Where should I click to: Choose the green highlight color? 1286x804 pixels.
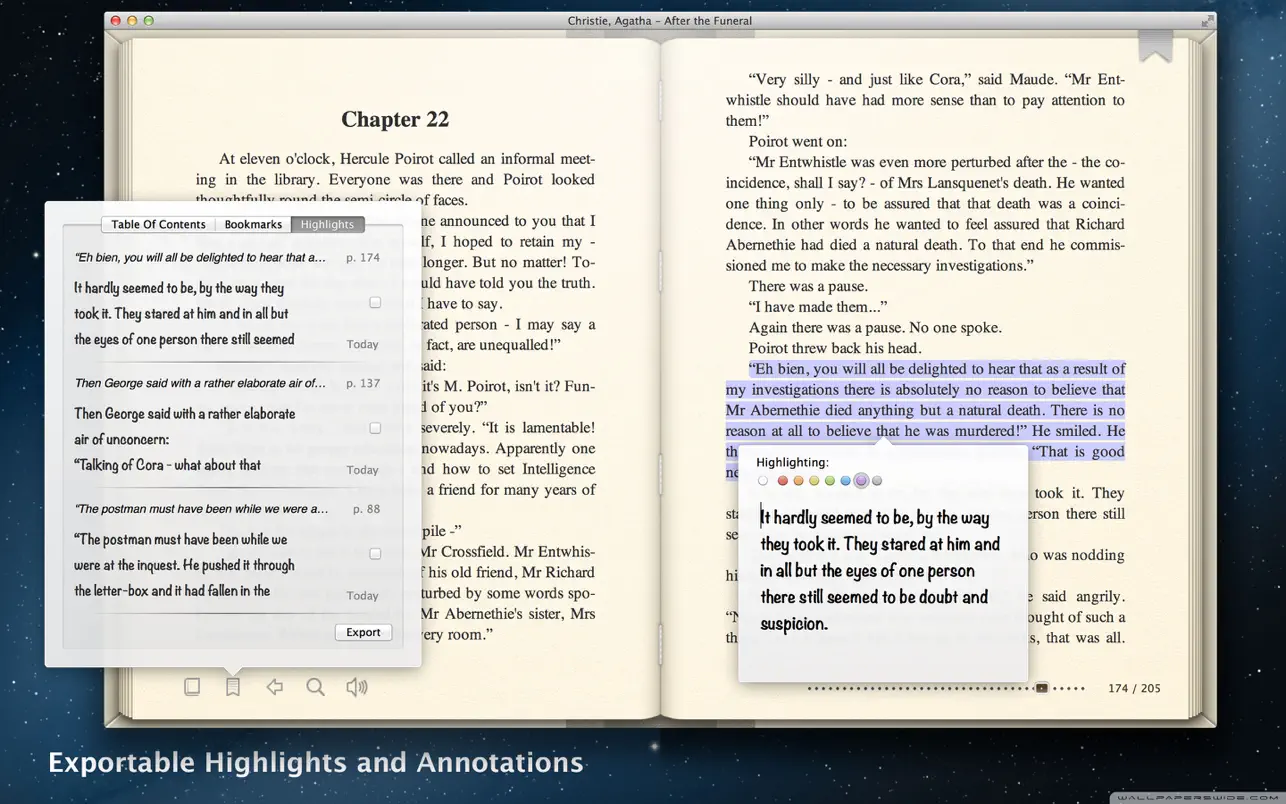(x=829, y=481)
